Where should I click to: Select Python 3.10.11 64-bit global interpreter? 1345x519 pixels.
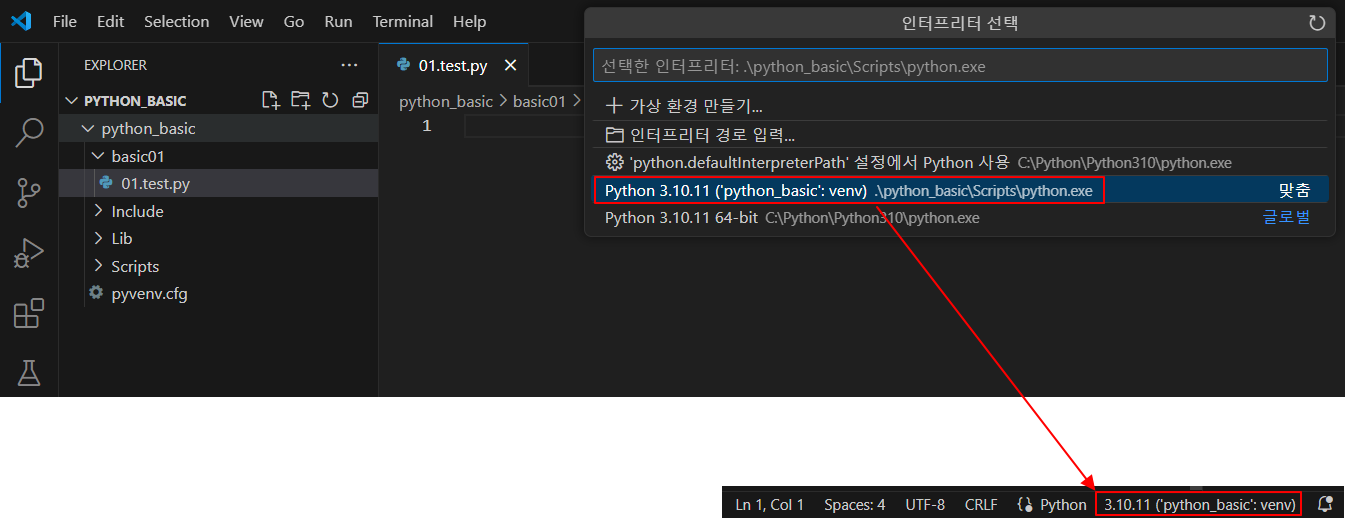(960, 217)
